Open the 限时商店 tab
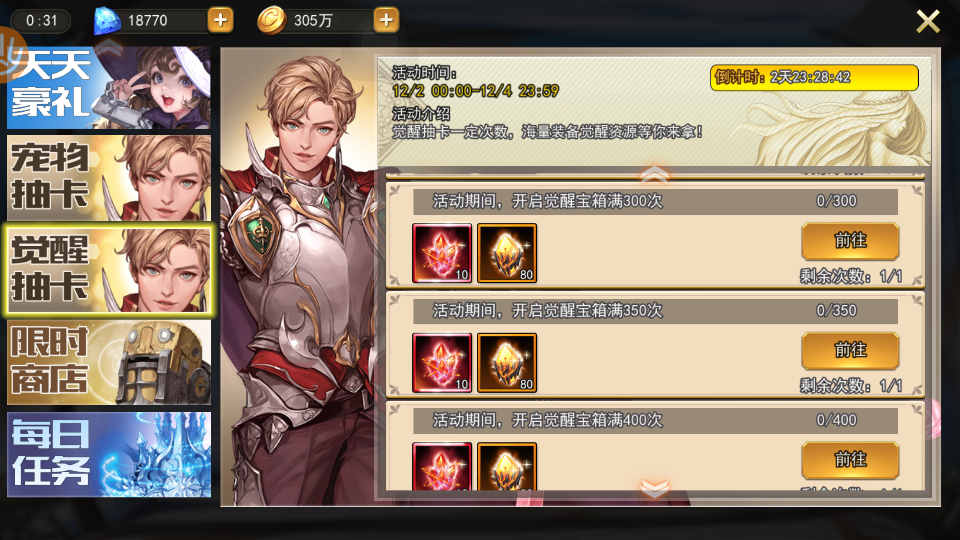 point(109,362)
